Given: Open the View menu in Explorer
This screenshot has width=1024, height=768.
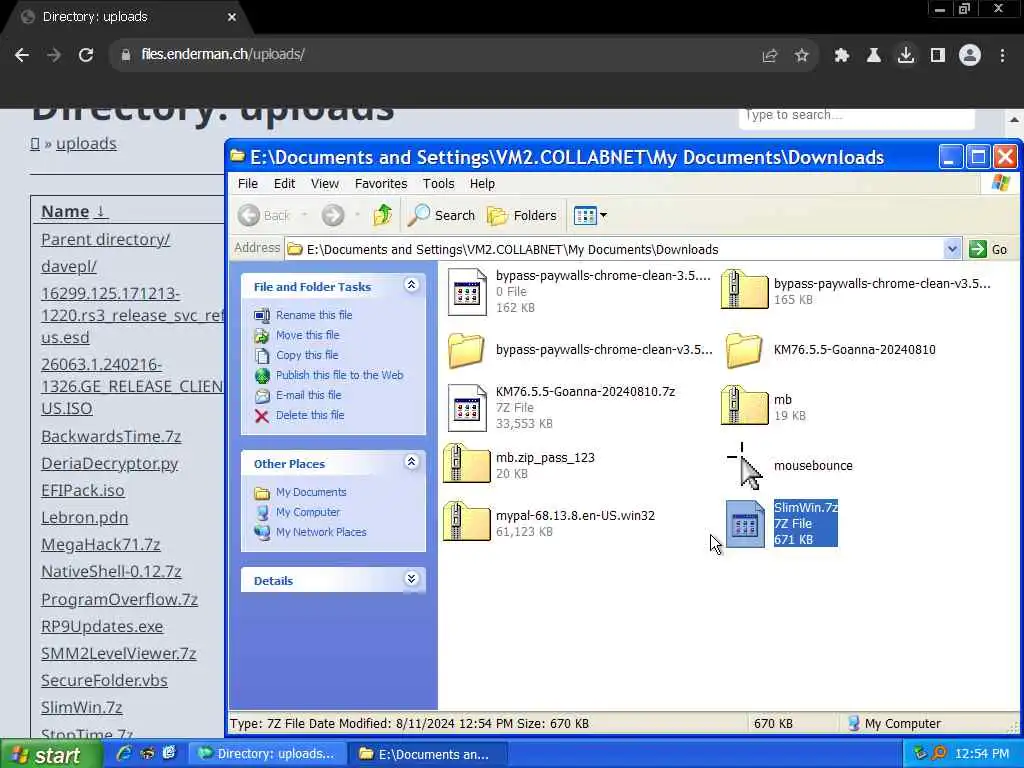Looking at the screenshot, I should [325, 184].
